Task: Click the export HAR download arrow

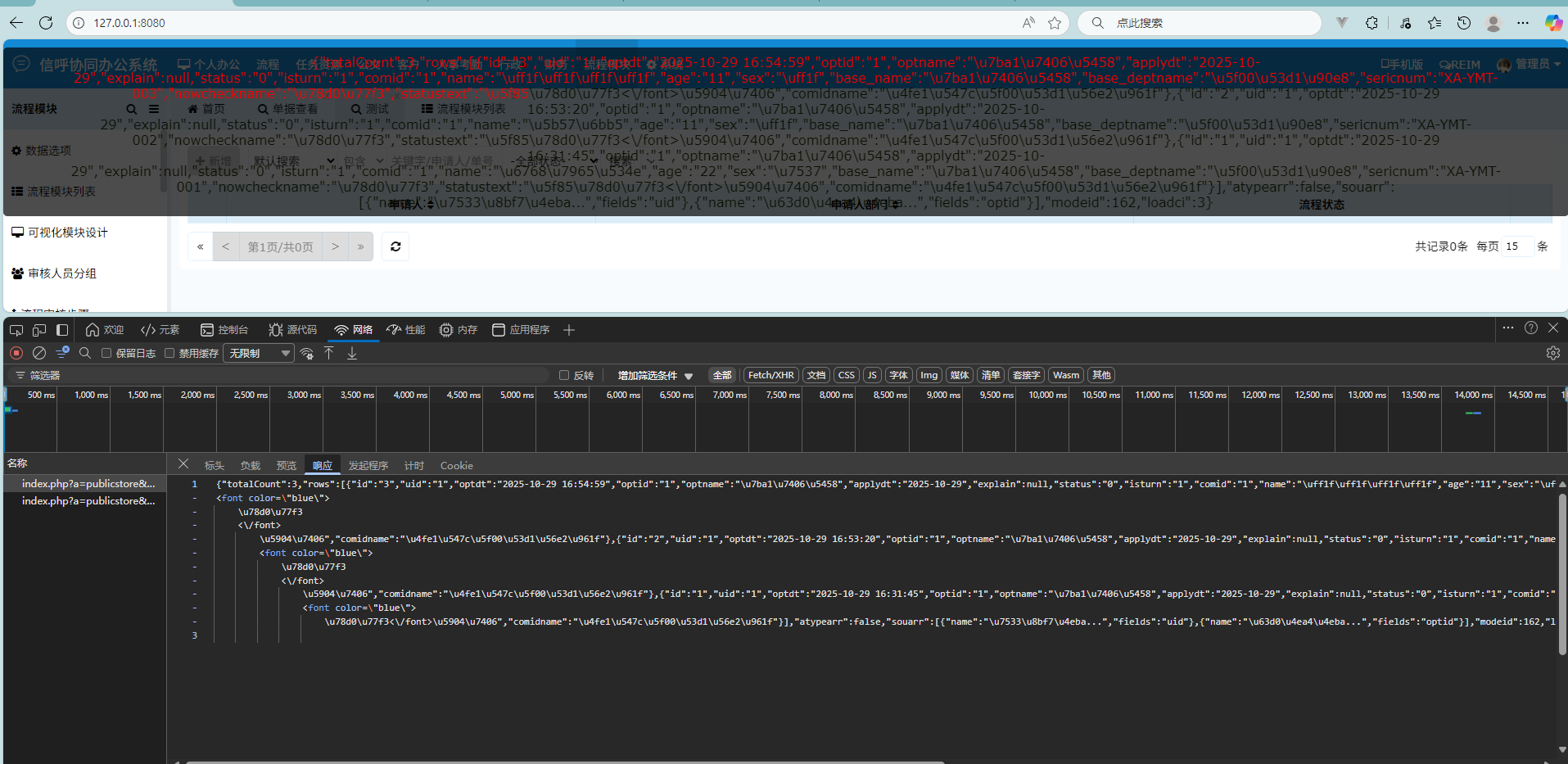Action: coord(352,353)
